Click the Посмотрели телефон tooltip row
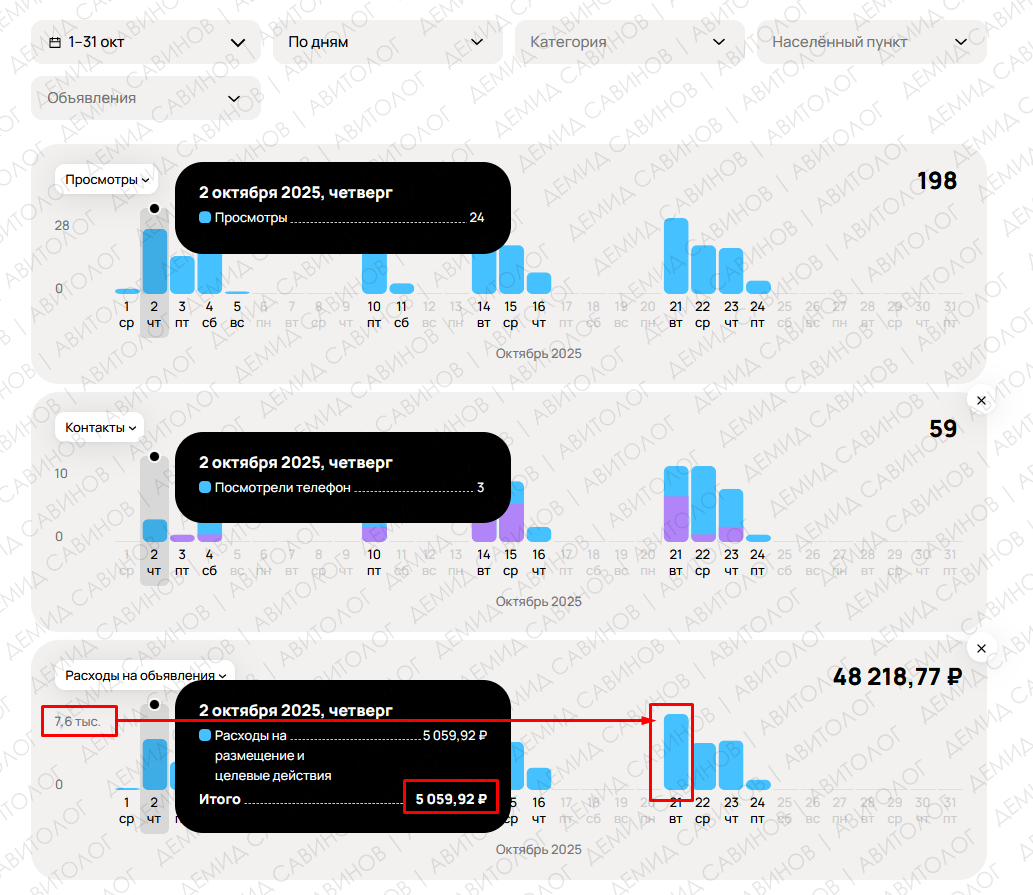 [x=341, y=487]
